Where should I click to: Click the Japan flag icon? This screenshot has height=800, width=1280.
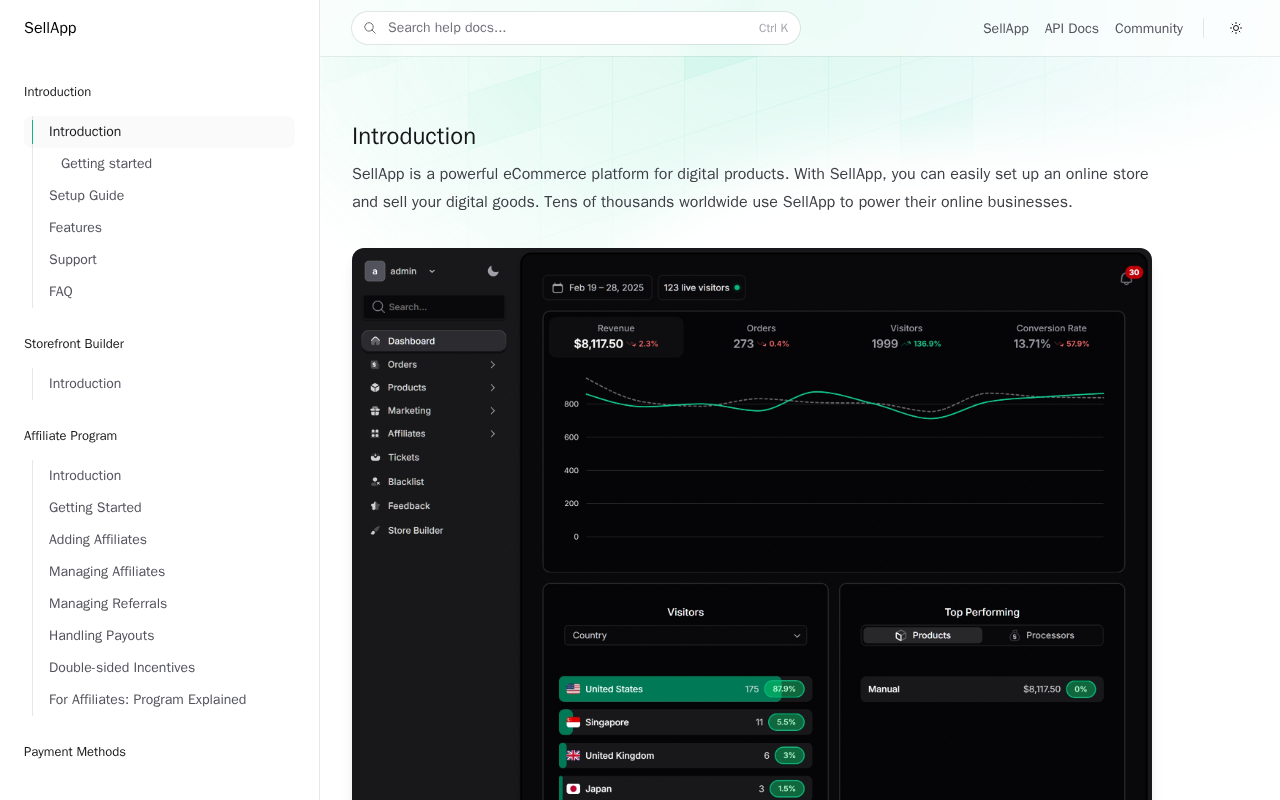tap(573, 789)
